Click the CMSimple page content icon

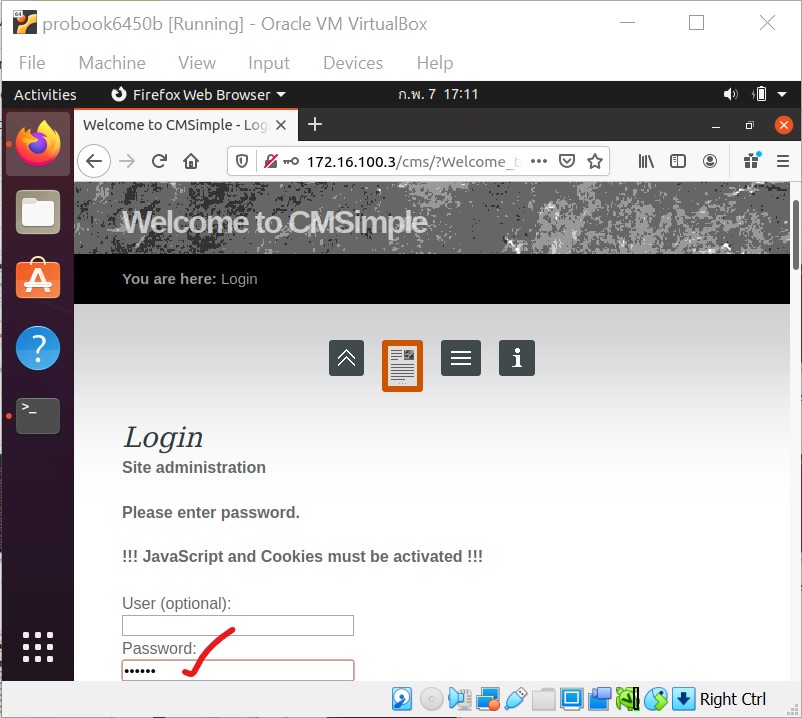pos(402,366)
